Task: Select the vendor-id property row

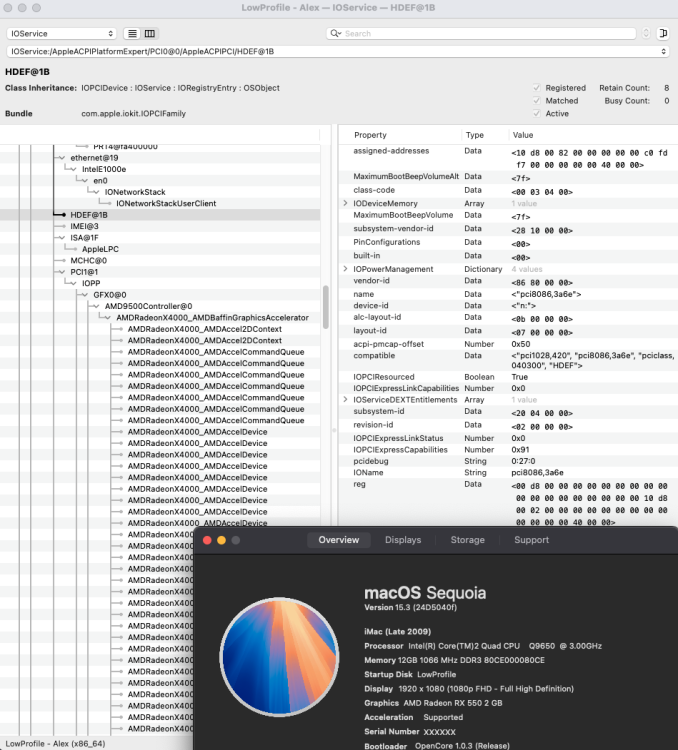Action: pyautogui.click(x=508, y=281)
